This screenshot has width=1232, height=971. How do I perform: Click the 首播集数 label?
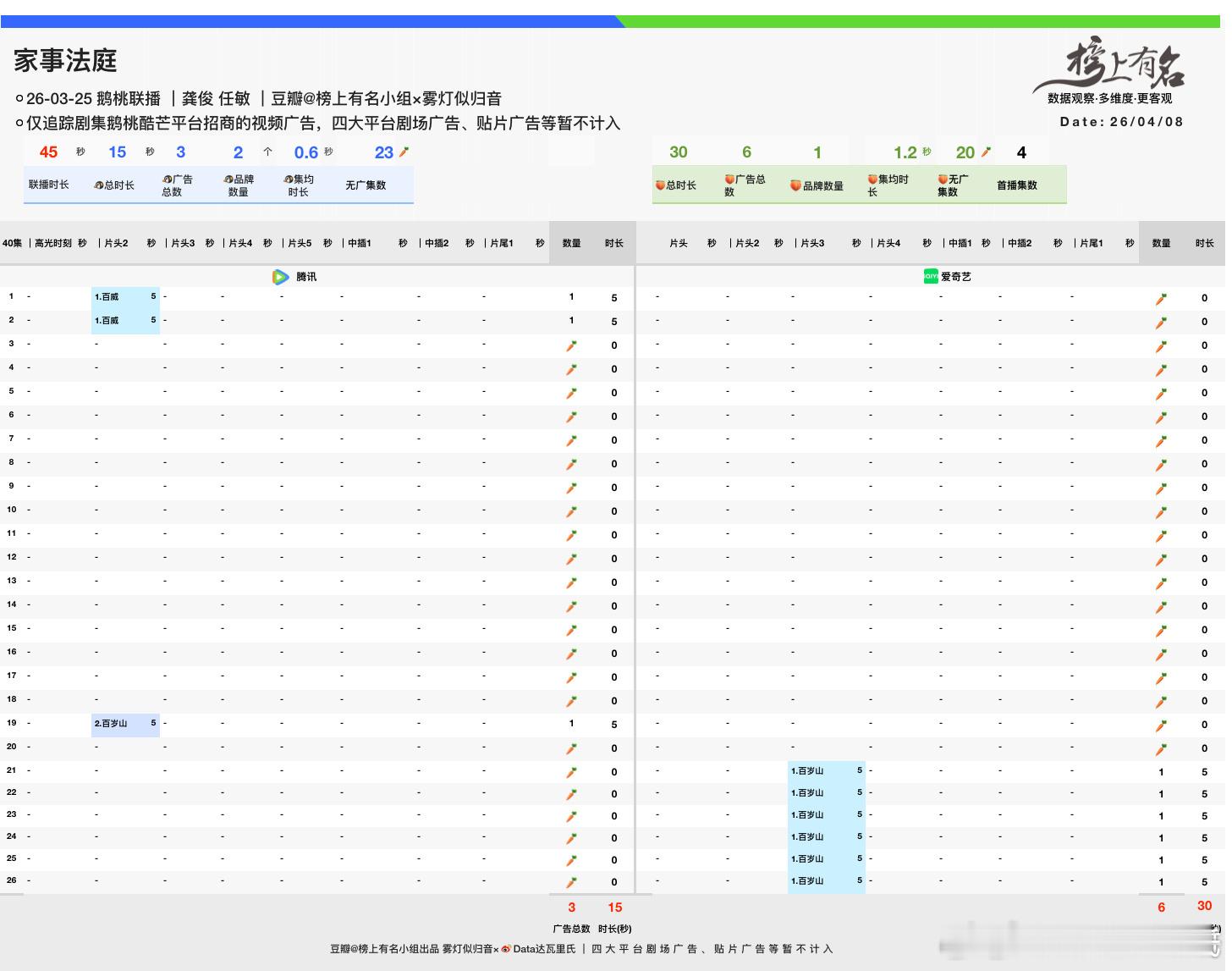tap(1016, 185)
